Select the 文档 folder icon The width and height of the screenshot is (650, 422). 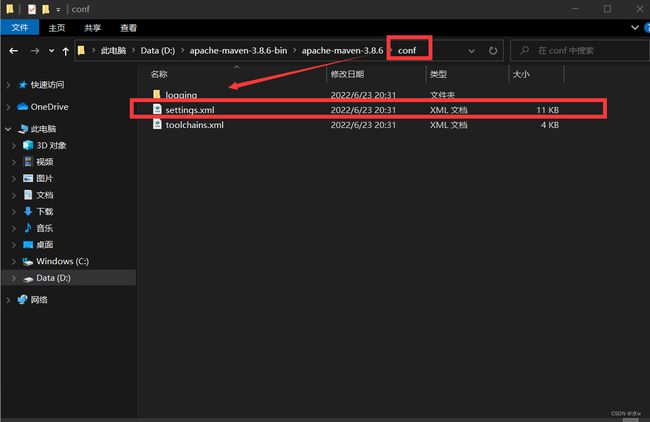pyautogui.click(x=28, y=195)
